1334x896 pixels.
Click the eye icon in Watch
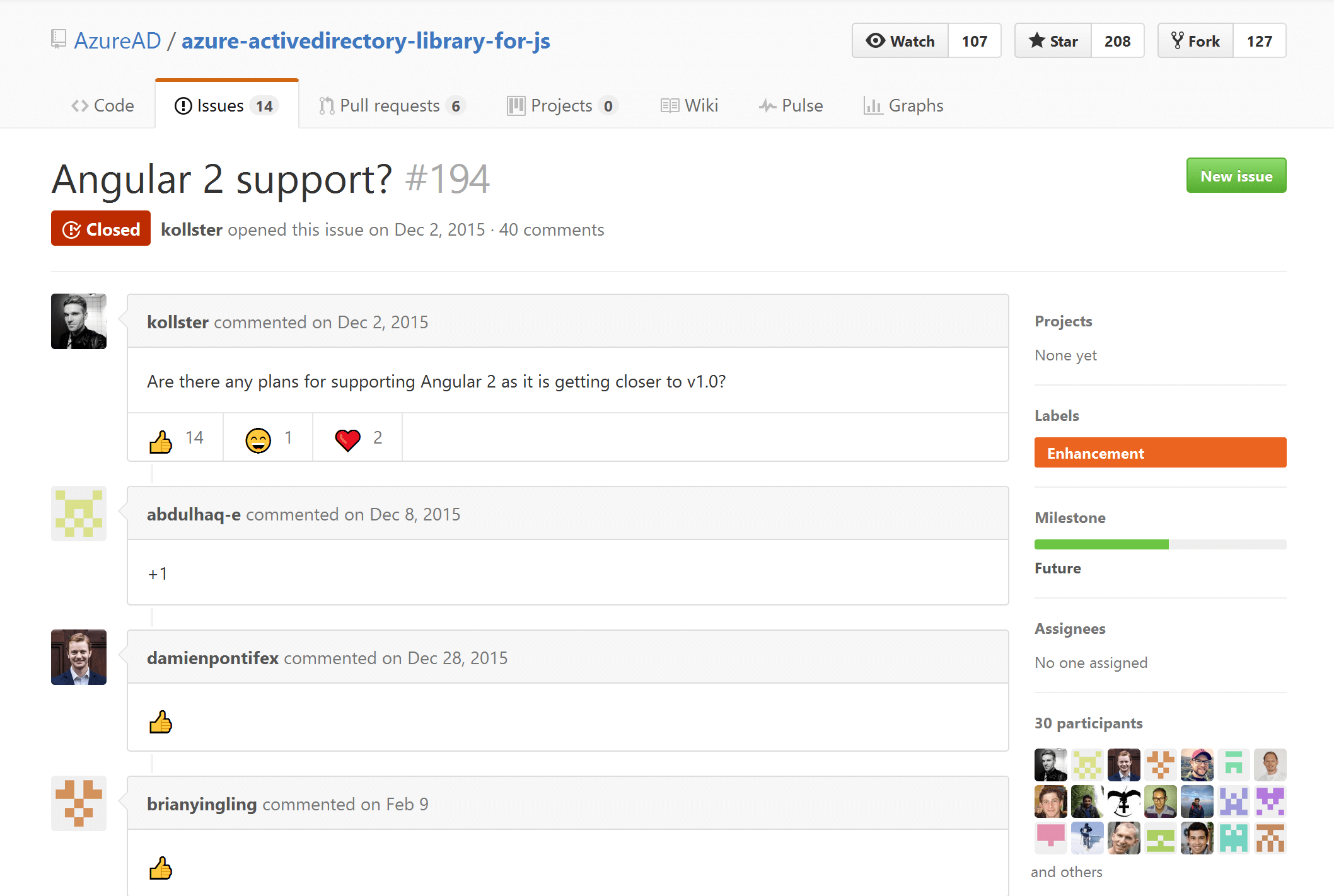click(875, 40)
